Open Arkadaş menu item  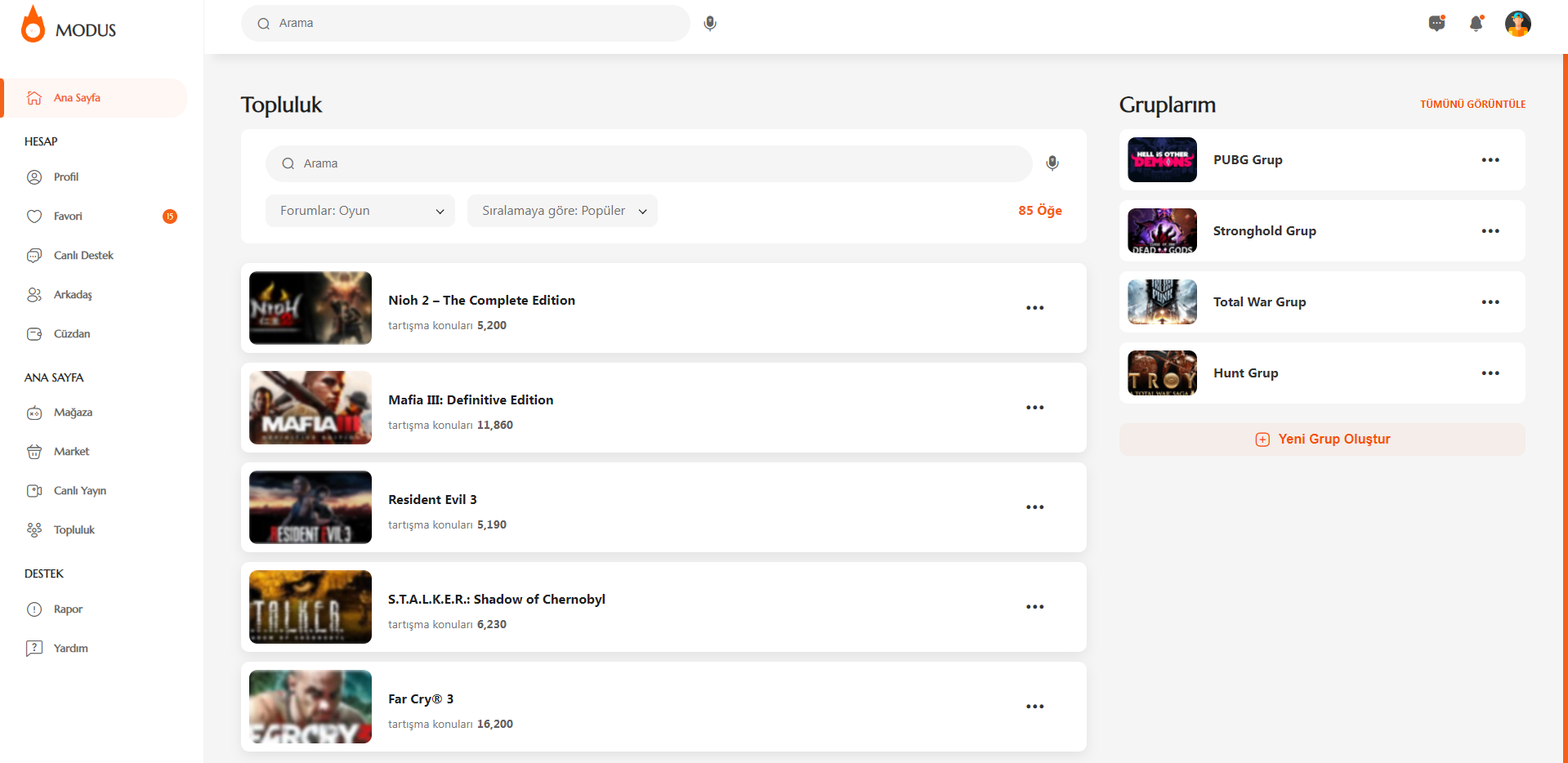click(x=73, y=295)
